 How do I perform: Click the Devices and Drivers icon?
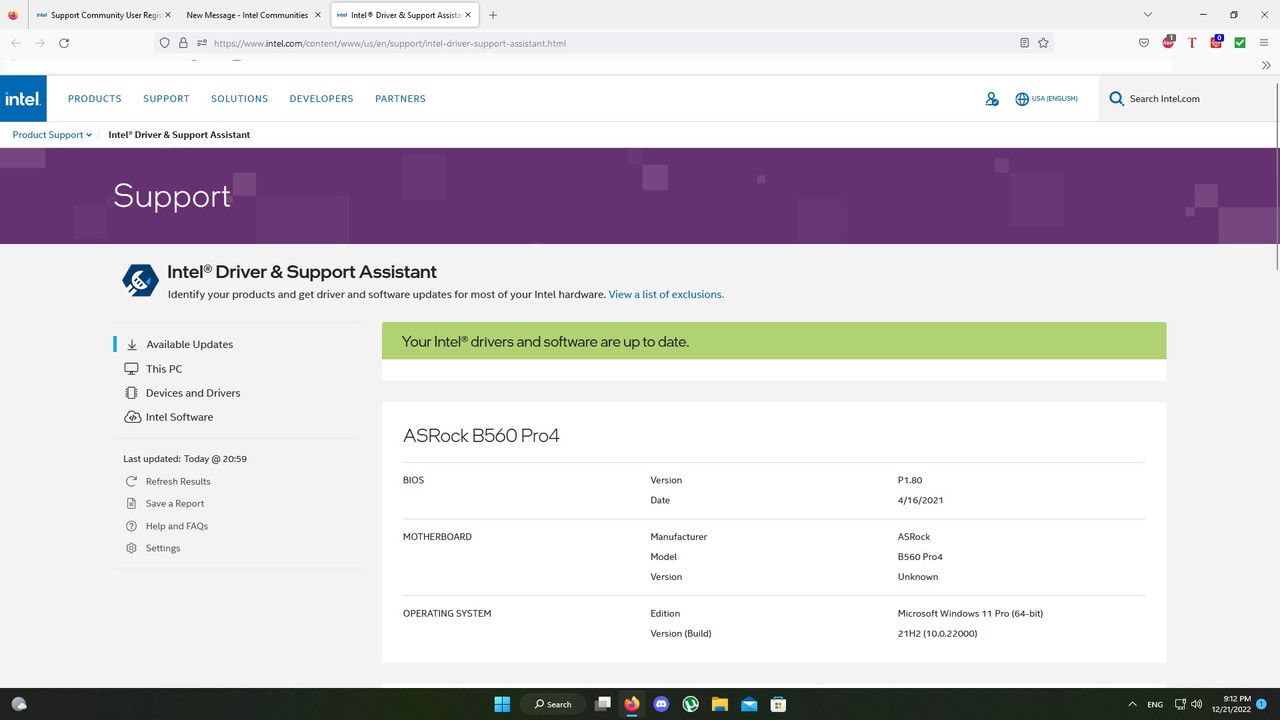[131, 393]
